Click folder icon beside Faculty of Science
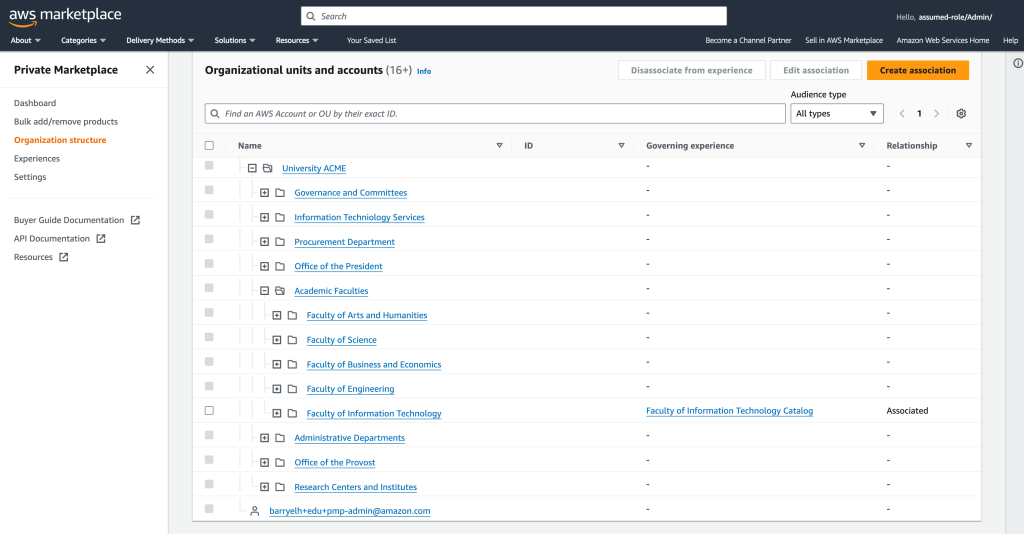 [293, 340]
